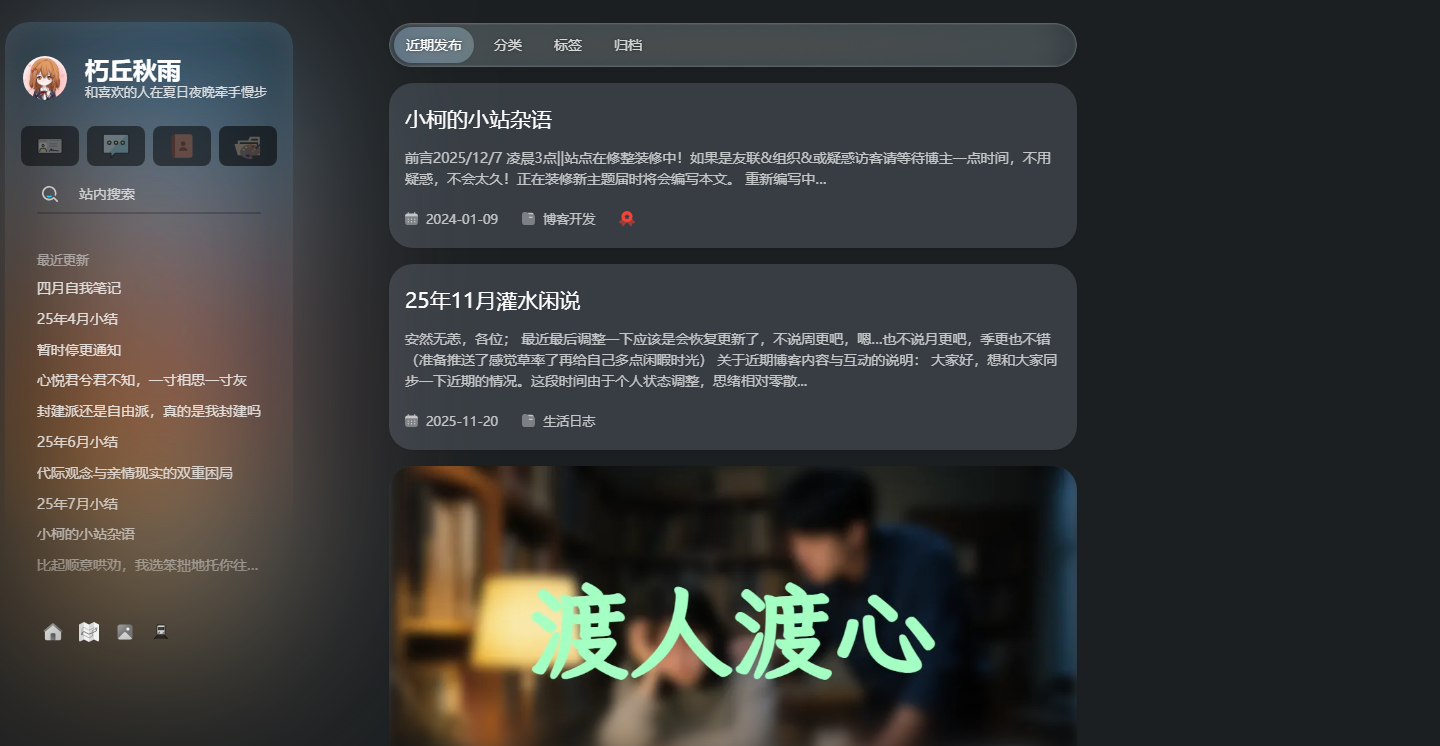Focus the 站内搜索 search field
Image resolution: width=1440 pixels, height=746 pixels.
tap(149, 194)
